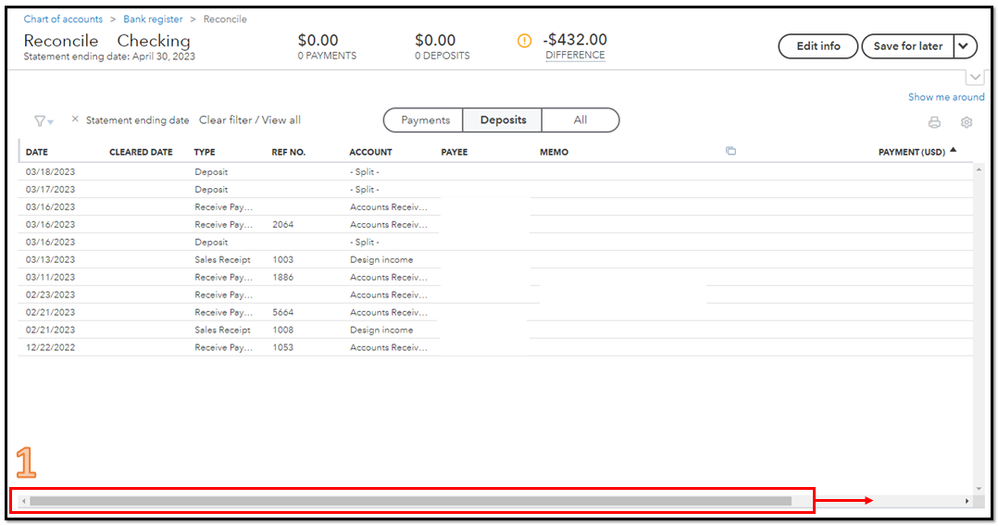Viewport: 998px width, 526px height.
Task: Print the reconcile list
Action: (934, 122)
